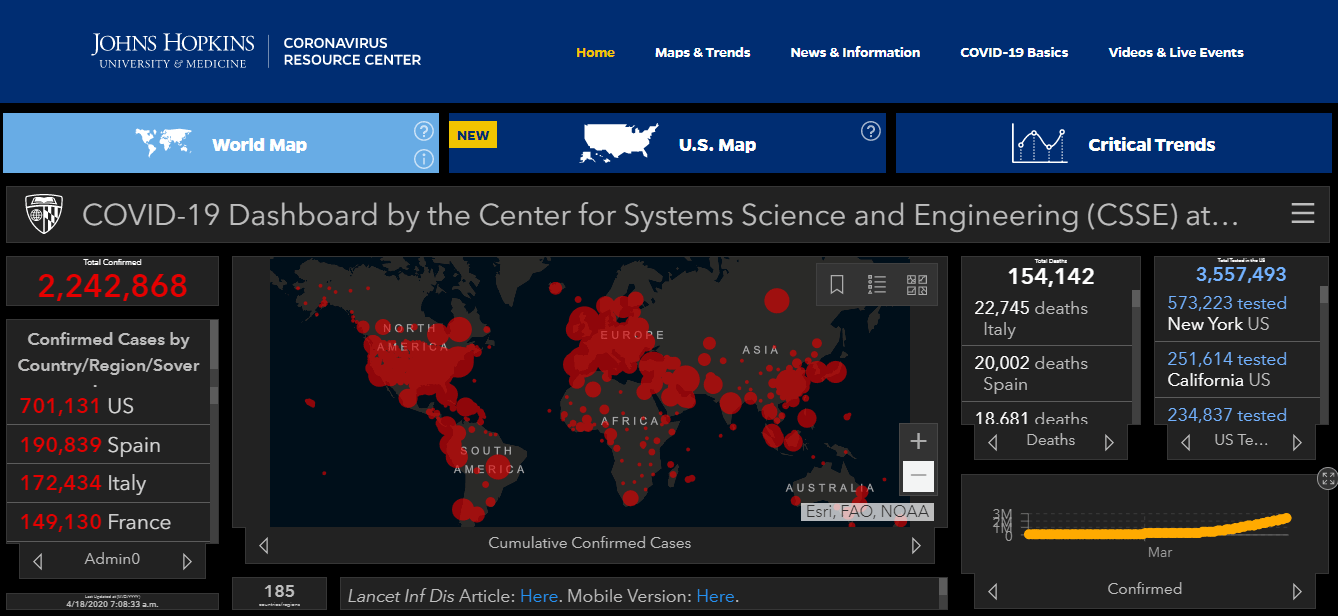This screenshot has height=616, width=1338.
Task: Switch to previous map from Cumulative Confirmed Cases
Action: click(264, 545)
